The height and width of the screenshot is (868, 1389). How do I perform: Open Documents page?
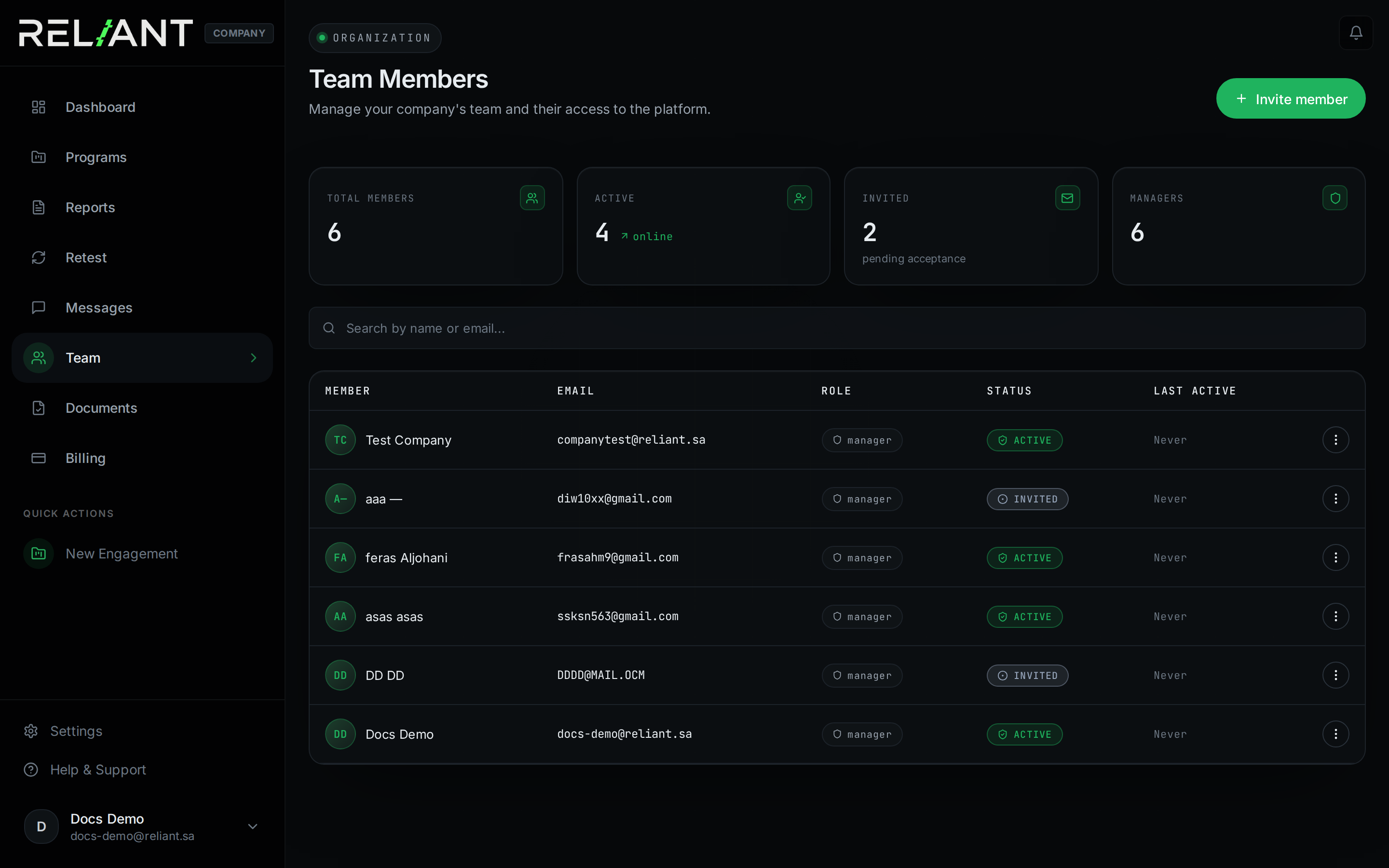[142, 408]
